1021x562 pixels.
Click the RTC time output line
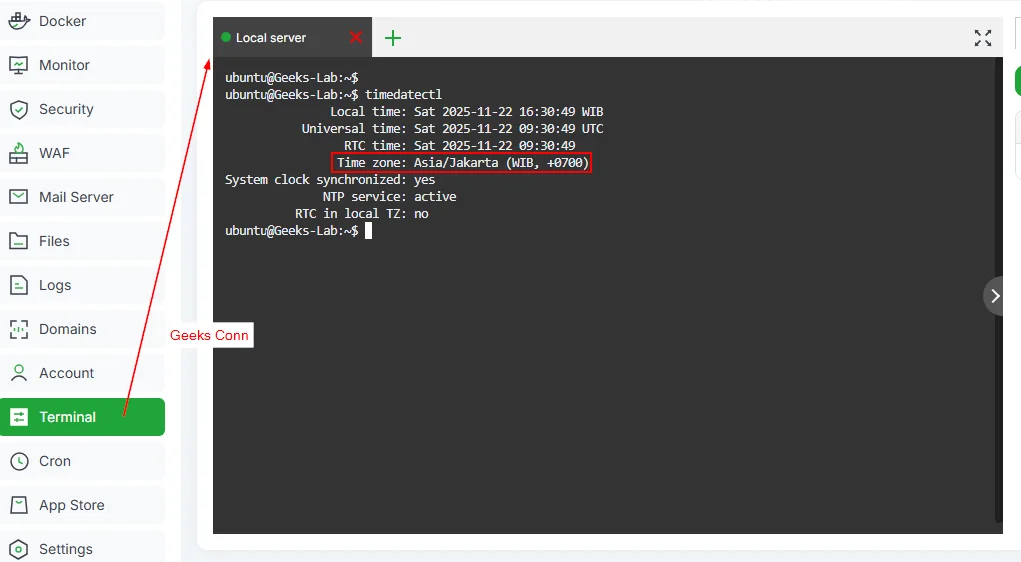pos(460,145)
